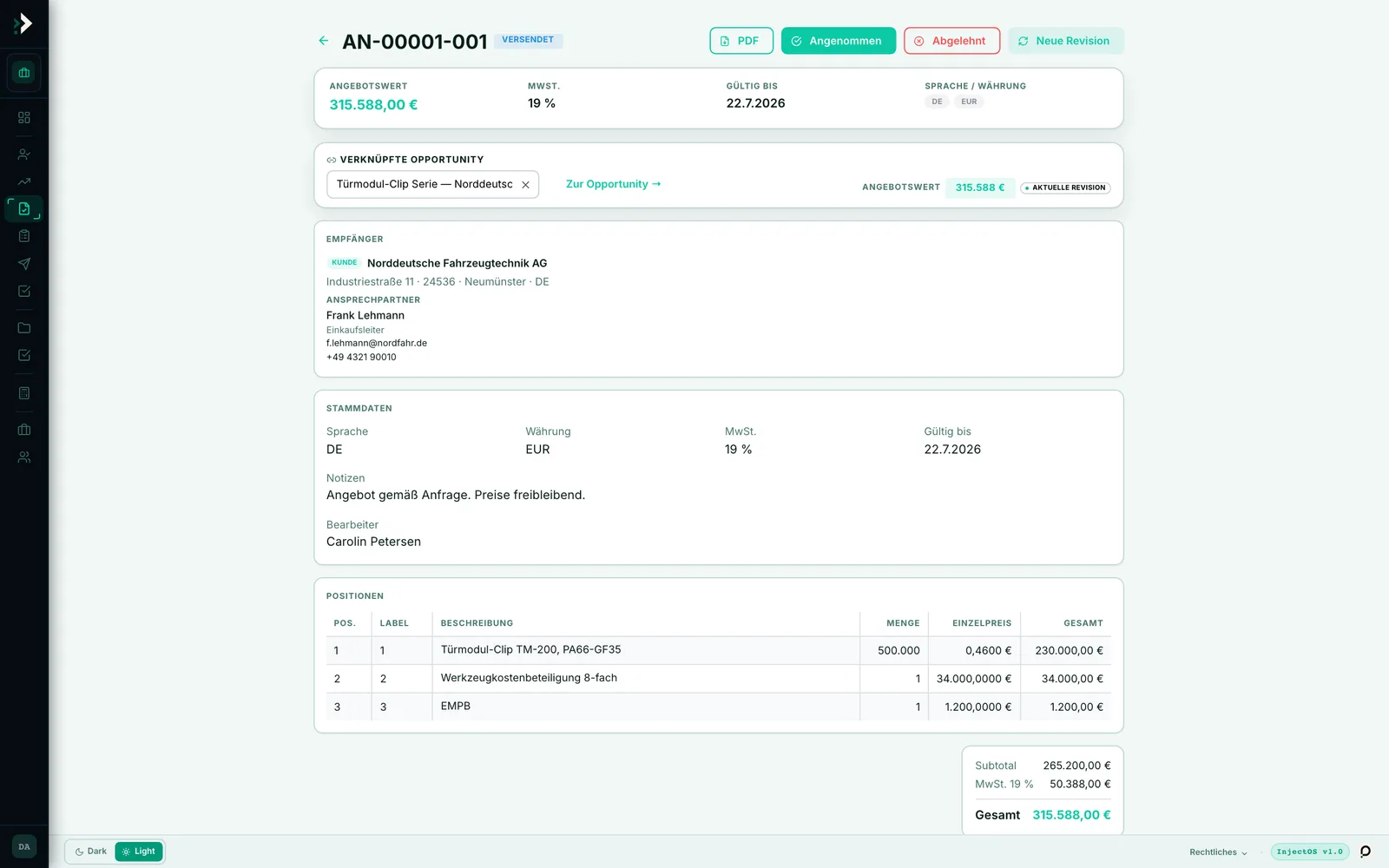Click Bearbeiter Carolin Petersen
The height and width of the screenshot is (868, 1389).
[x=373, y=542]
